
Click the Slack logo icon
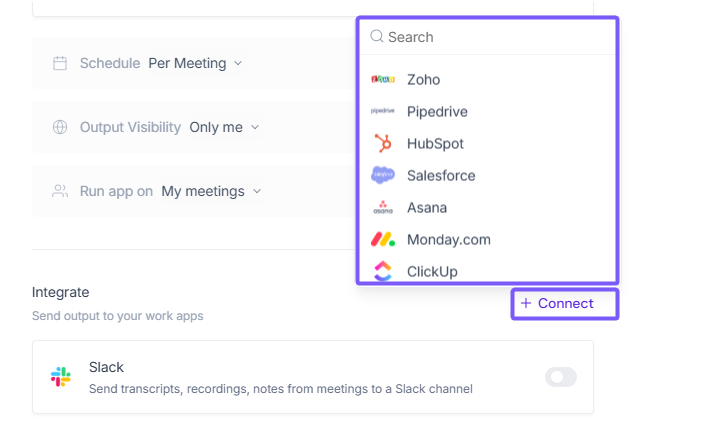coord(61,377)
